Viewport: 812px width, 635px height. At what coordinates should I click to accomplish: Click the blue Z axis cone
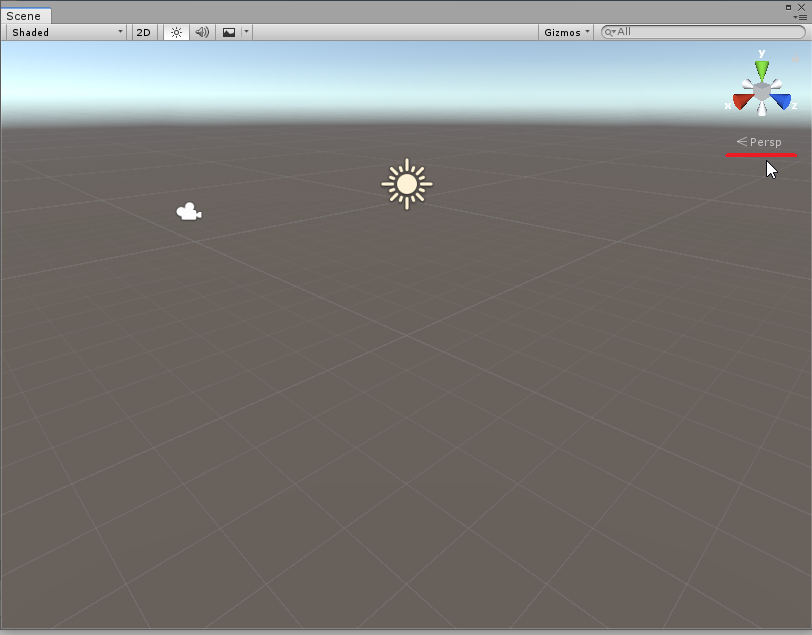(781, 101)
